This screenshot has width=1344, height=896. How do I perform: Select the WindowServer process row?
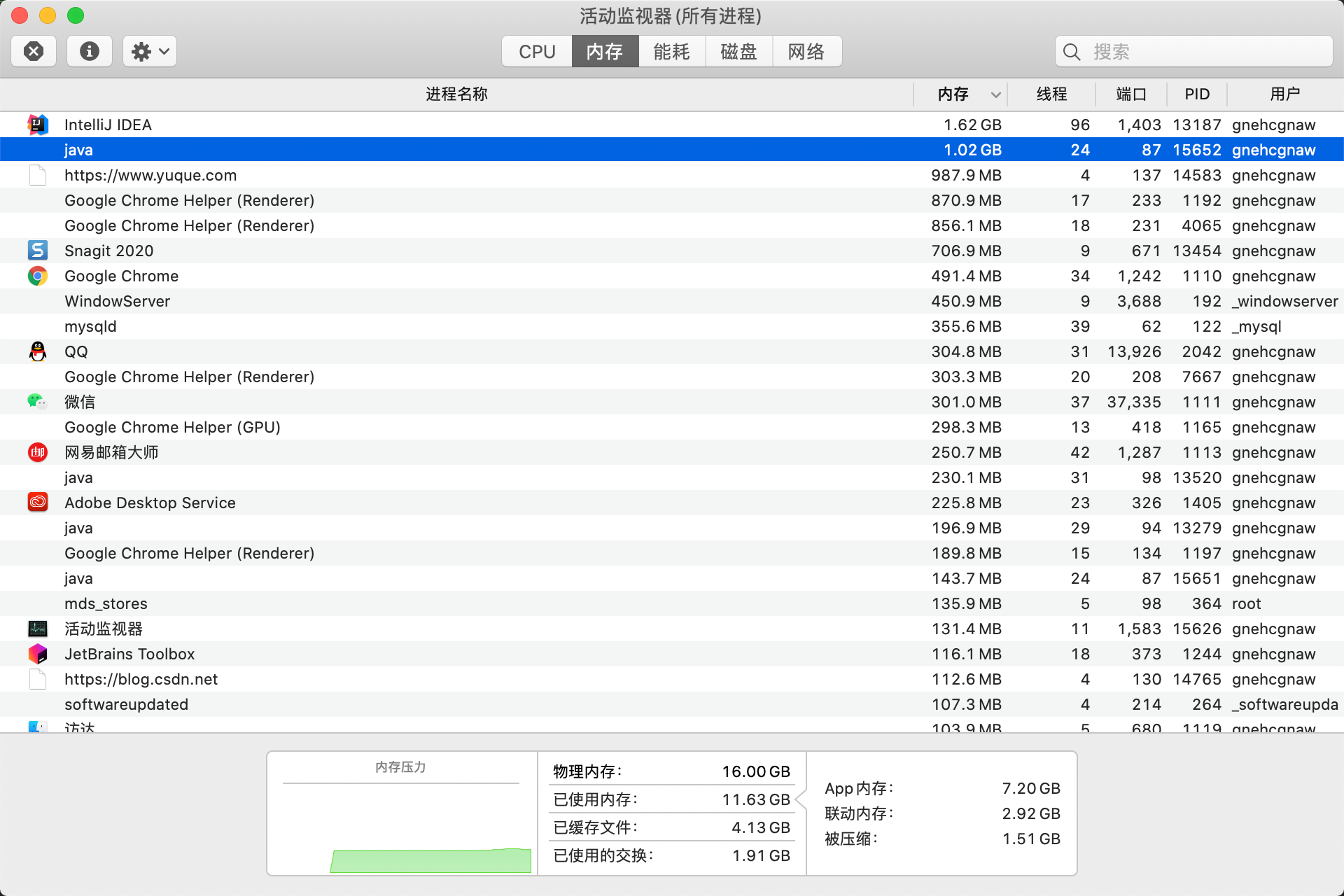(672, 301)
